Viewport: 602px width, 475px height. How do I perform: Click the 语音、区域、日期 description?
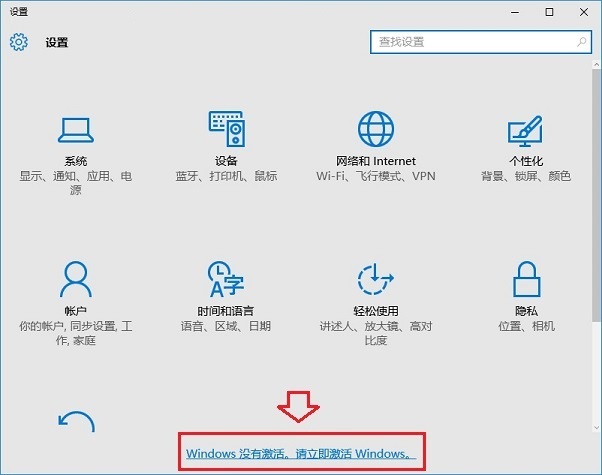226,326
